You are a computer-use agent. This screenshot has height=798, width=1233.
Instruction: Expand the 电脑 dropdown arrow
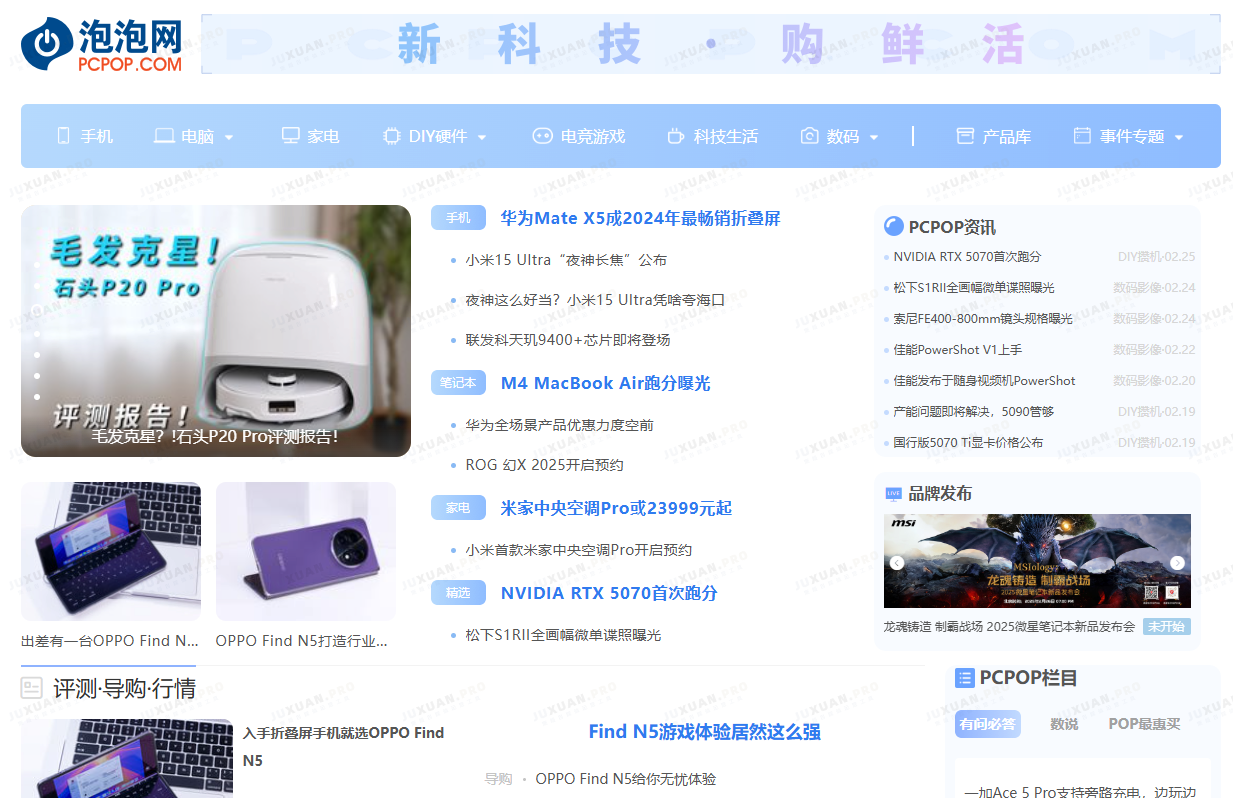coord(229,137)
